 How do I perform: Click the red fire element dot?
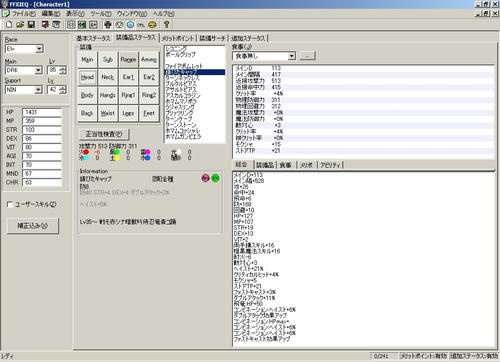click(x=86, y=152)
